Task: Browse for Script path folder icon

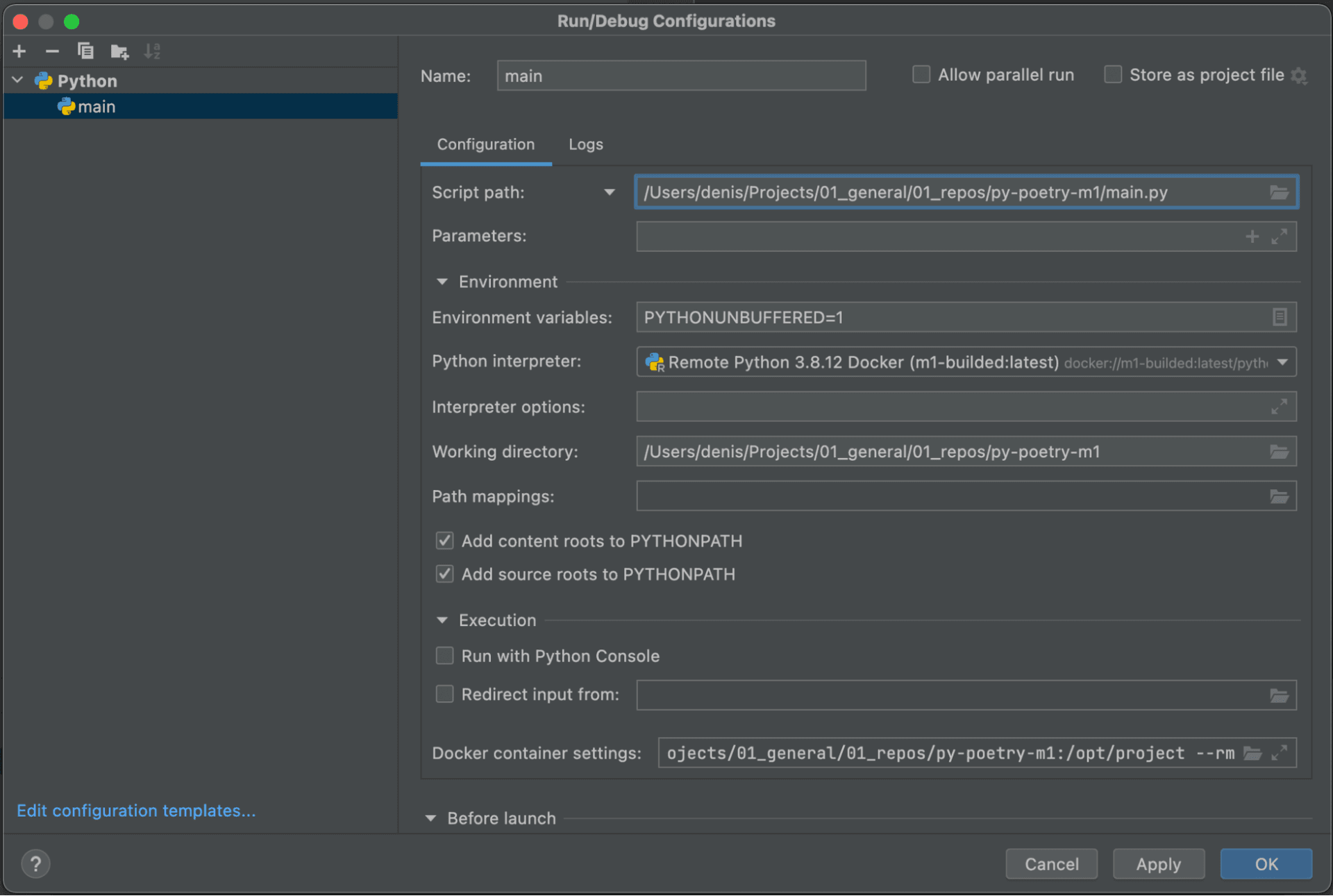Action: pyautogui.click(x=1279, y=192)
